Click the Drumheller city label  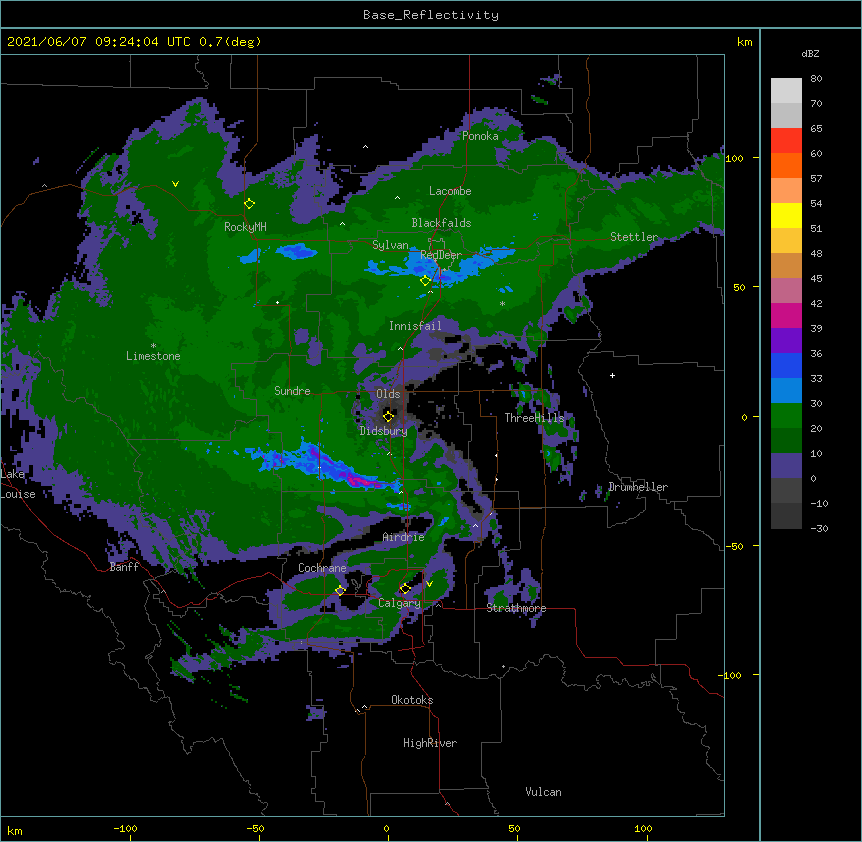coord(638,487)
